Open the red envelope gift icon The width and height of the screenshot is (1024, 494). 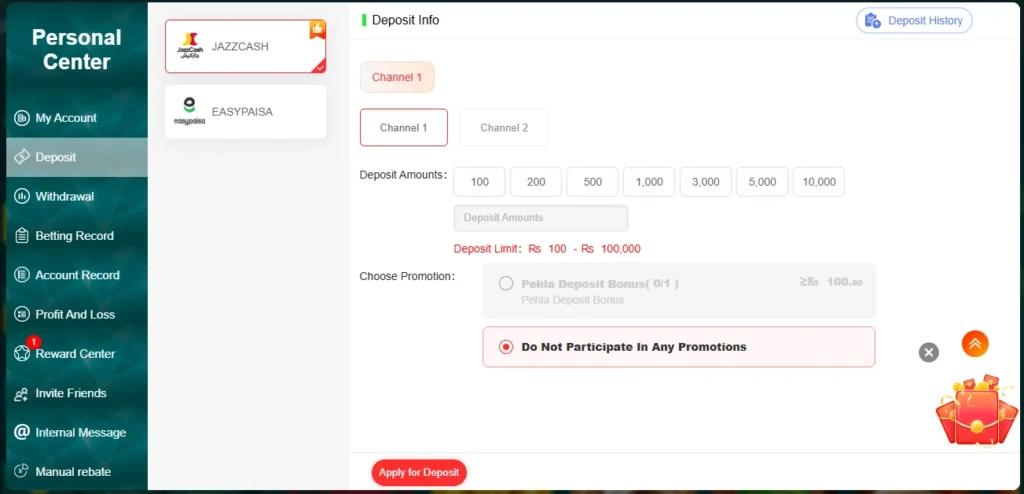click(976, 410)
